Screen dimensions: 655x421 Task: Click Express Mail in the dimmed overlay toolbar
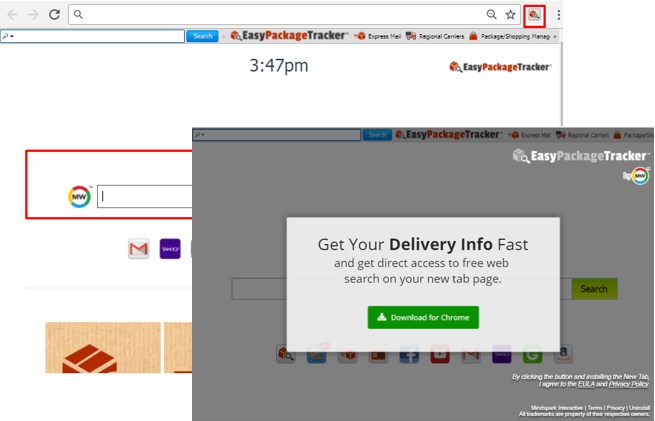[x=530, y=135]
